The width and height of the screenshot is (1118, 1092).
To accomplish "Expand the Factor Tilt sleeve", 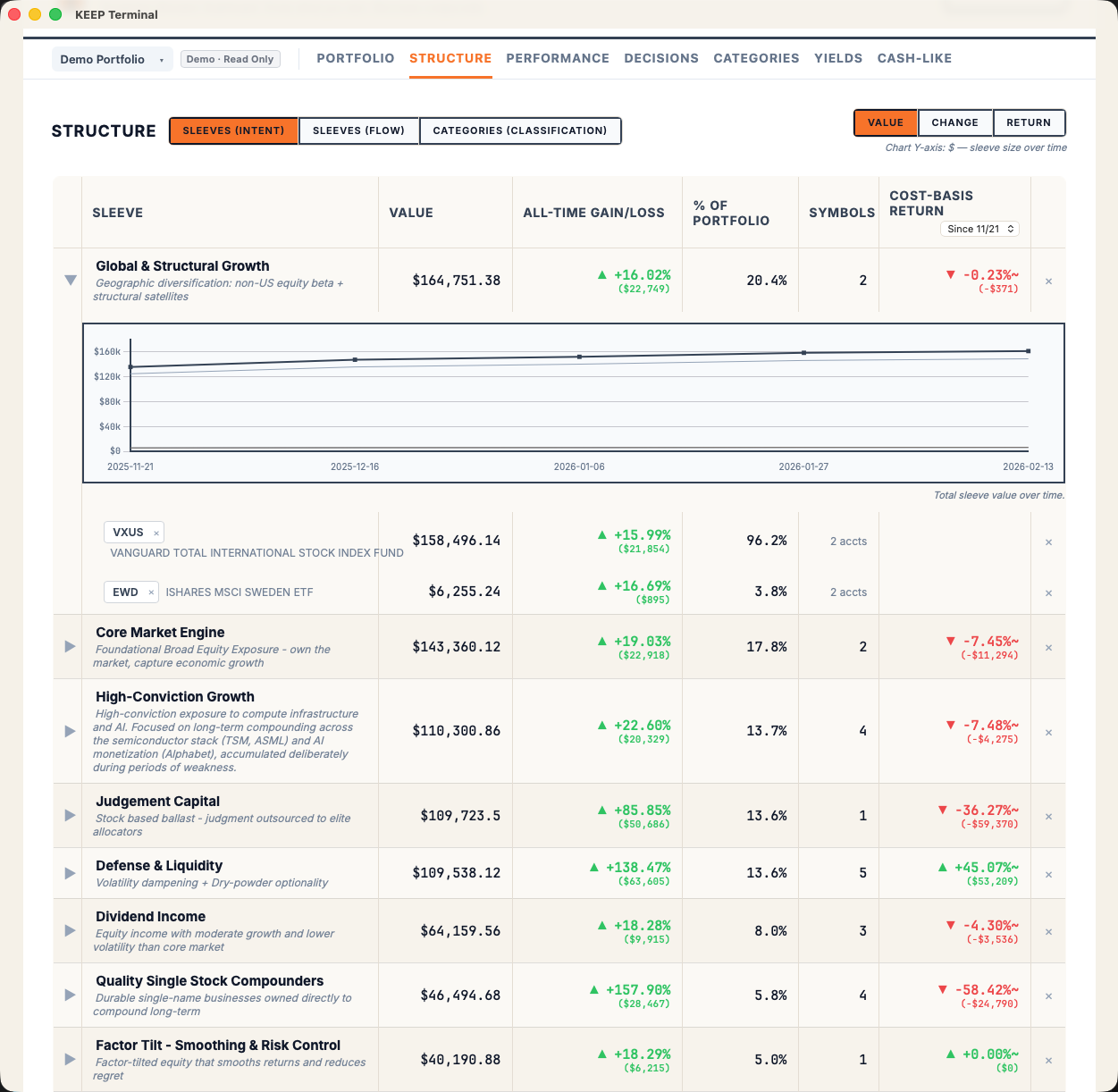I will click(x=70, y=1059).
